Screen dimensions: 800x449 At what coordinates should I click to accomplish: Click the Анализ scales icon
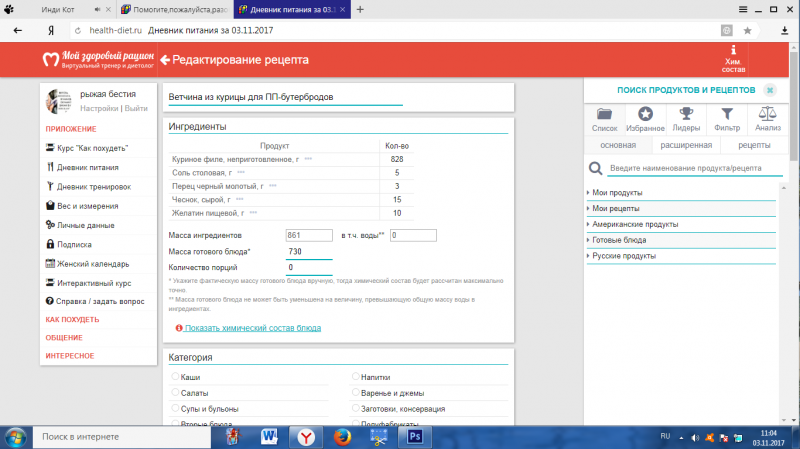pyautogui.click(x=767, y=114)
